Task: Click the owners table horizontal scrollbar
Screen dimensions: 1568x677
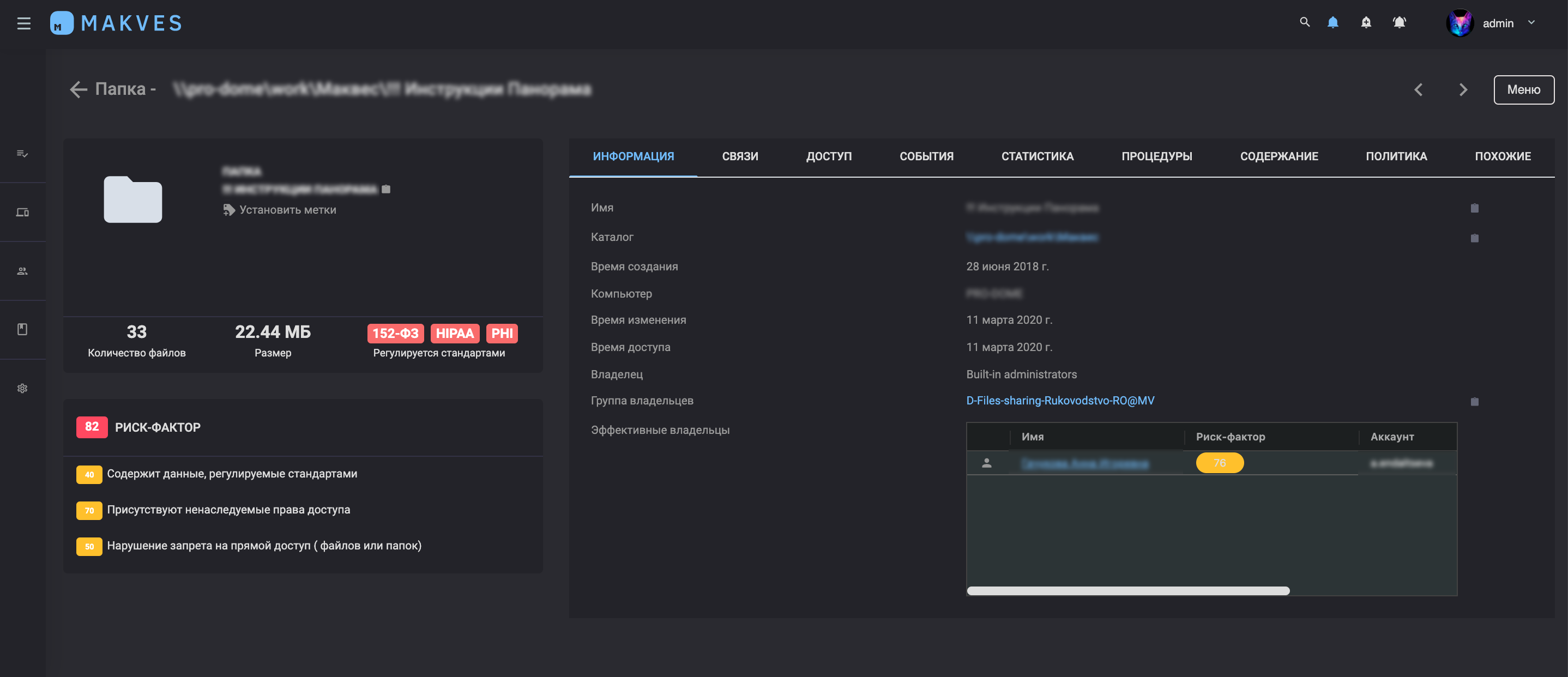Action: point(1128,590)
